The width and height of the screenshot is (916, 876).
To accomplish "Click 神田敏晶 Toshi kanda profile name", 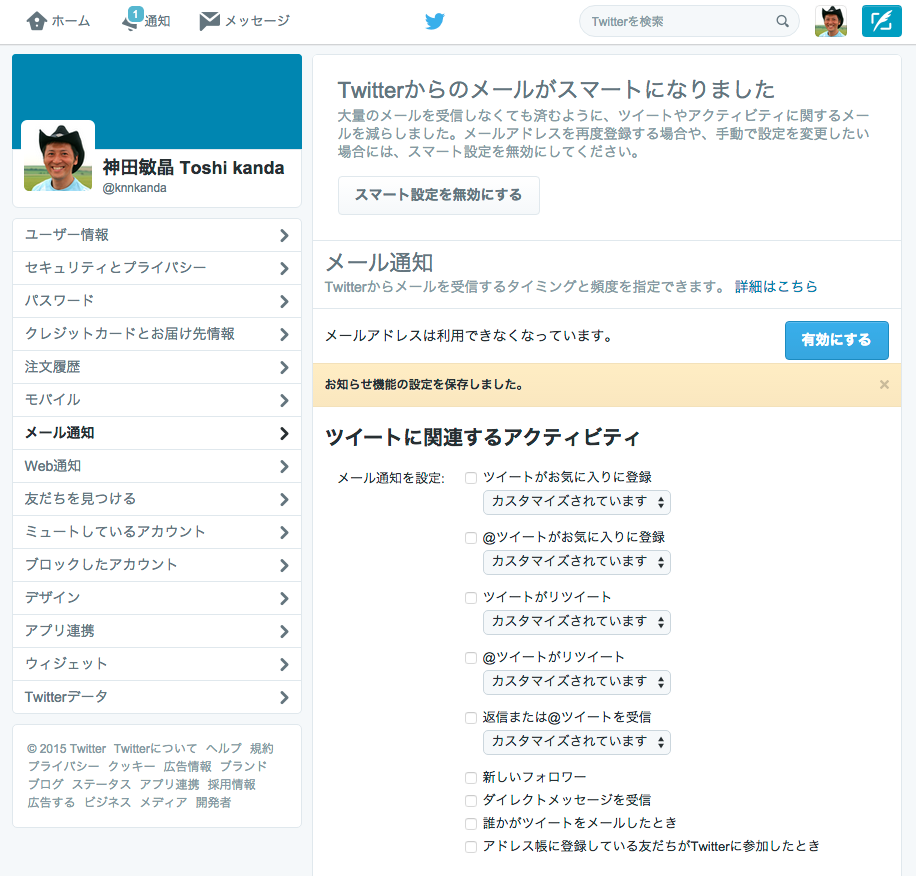I will pyautogui.click(x=193, y=168).
